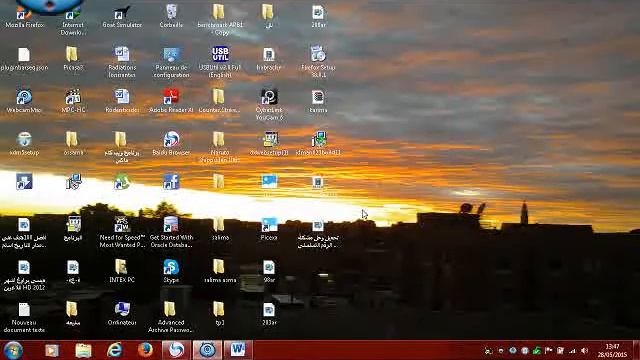Switch to Microsoft Word taskbar button
Image resolution: width=640 pixels, height=360 pixels.
238,350
